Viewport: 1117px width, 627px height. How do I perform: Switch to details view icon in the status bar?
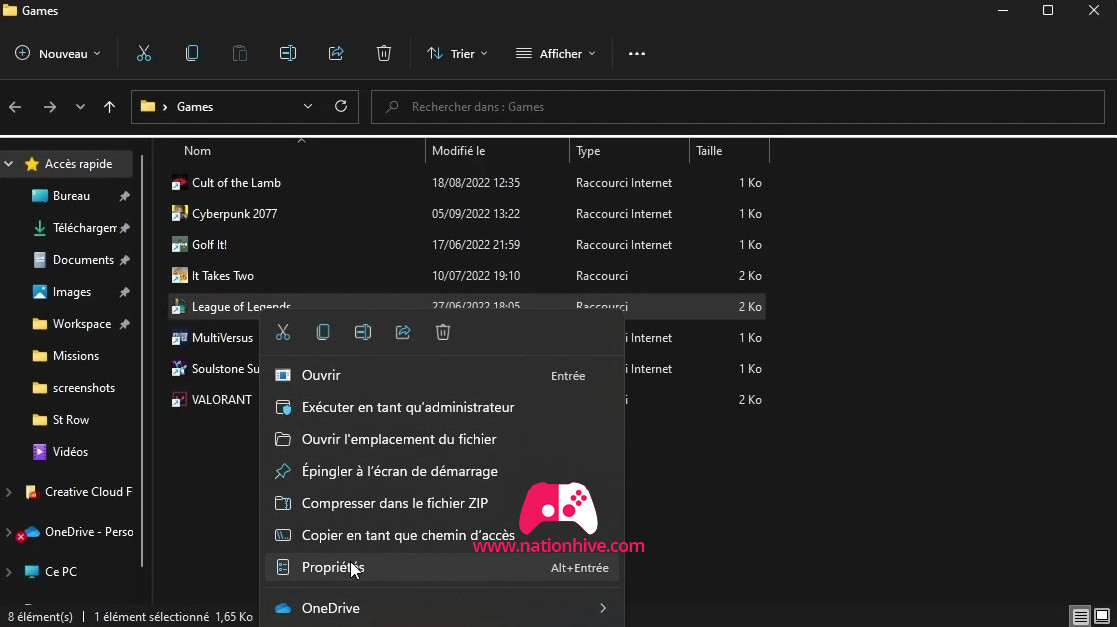pos(1081,616)
